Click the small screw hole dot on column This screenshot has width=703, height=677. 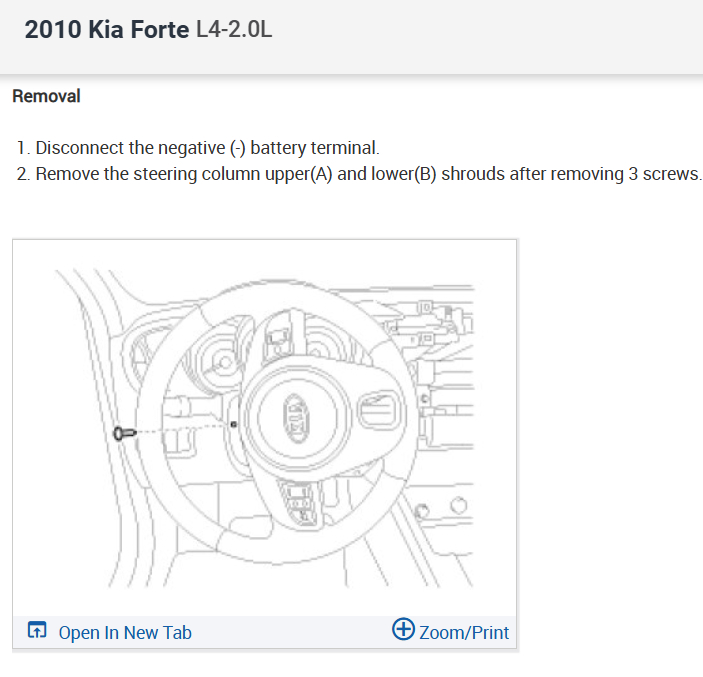234,425
